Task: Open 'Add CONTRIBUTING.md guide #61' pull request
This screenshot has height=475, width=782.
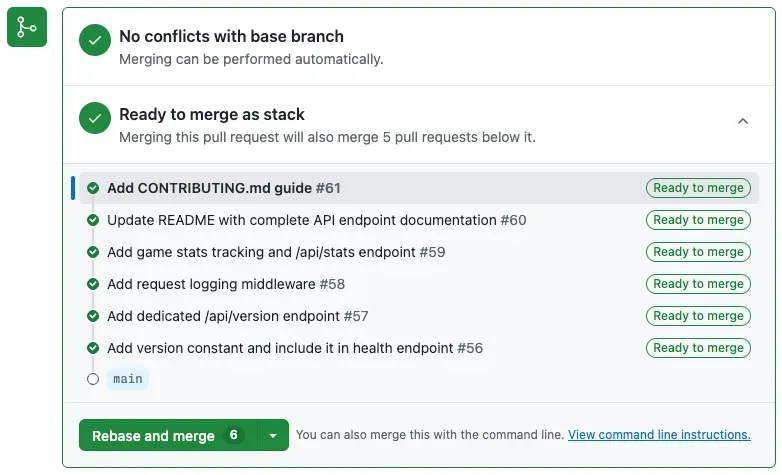Action: (x=224, y=188)
